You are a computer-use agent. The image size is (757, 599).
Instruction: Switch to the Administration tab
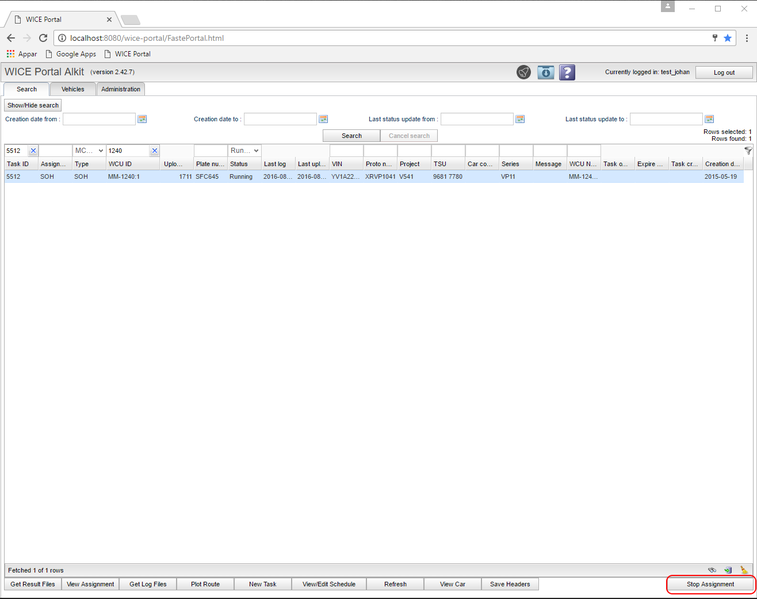click(121, 89)
